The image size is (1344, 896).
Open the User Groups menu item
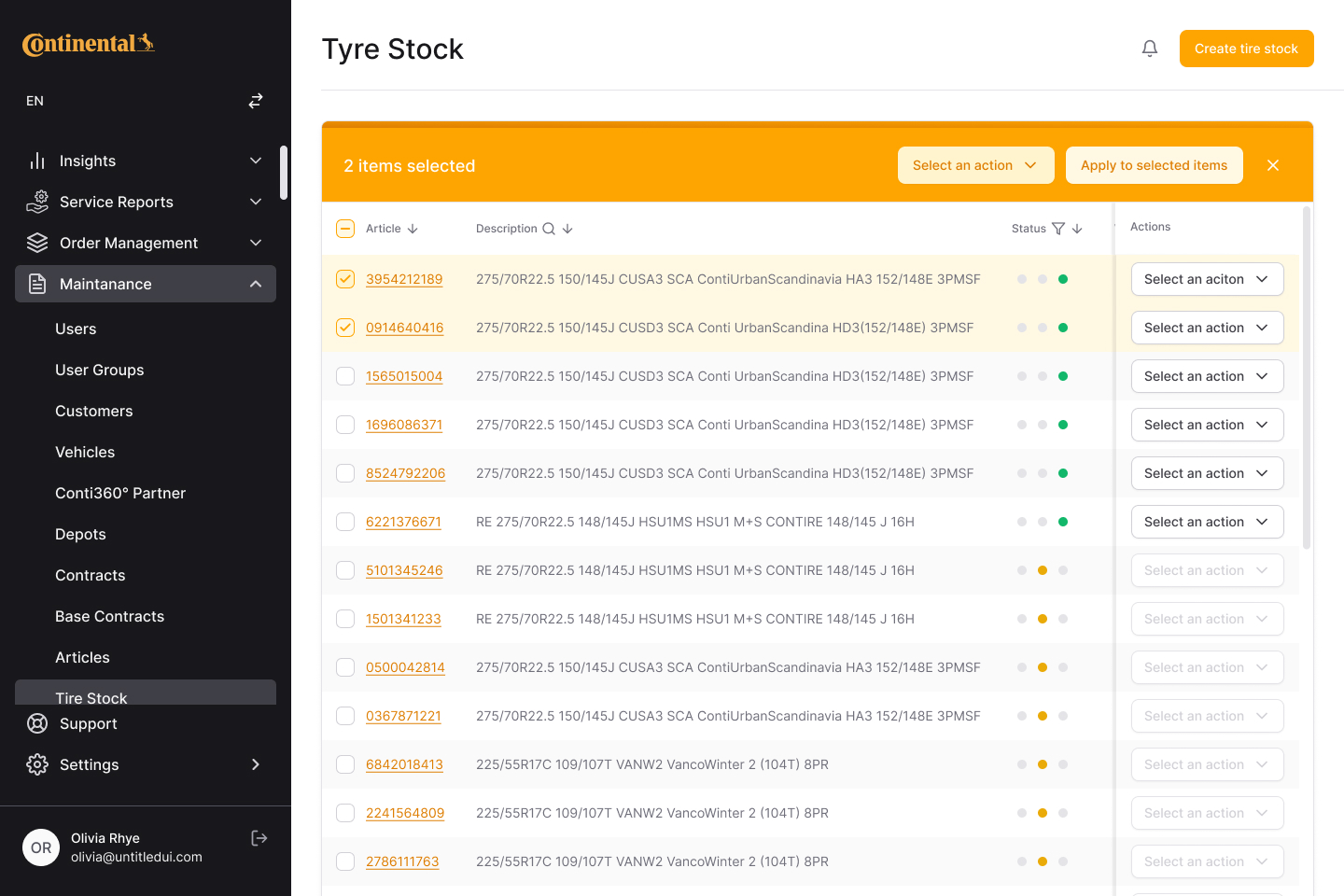[x=100, y=370]
